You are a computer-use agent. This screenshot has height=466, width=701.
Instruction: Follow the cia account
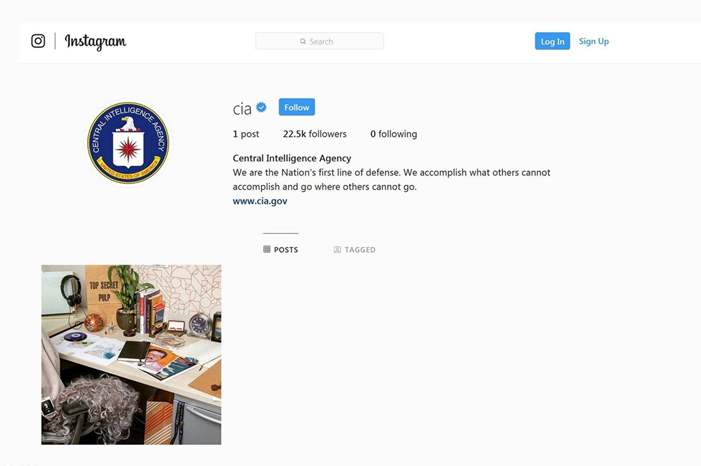coord(297,107)
